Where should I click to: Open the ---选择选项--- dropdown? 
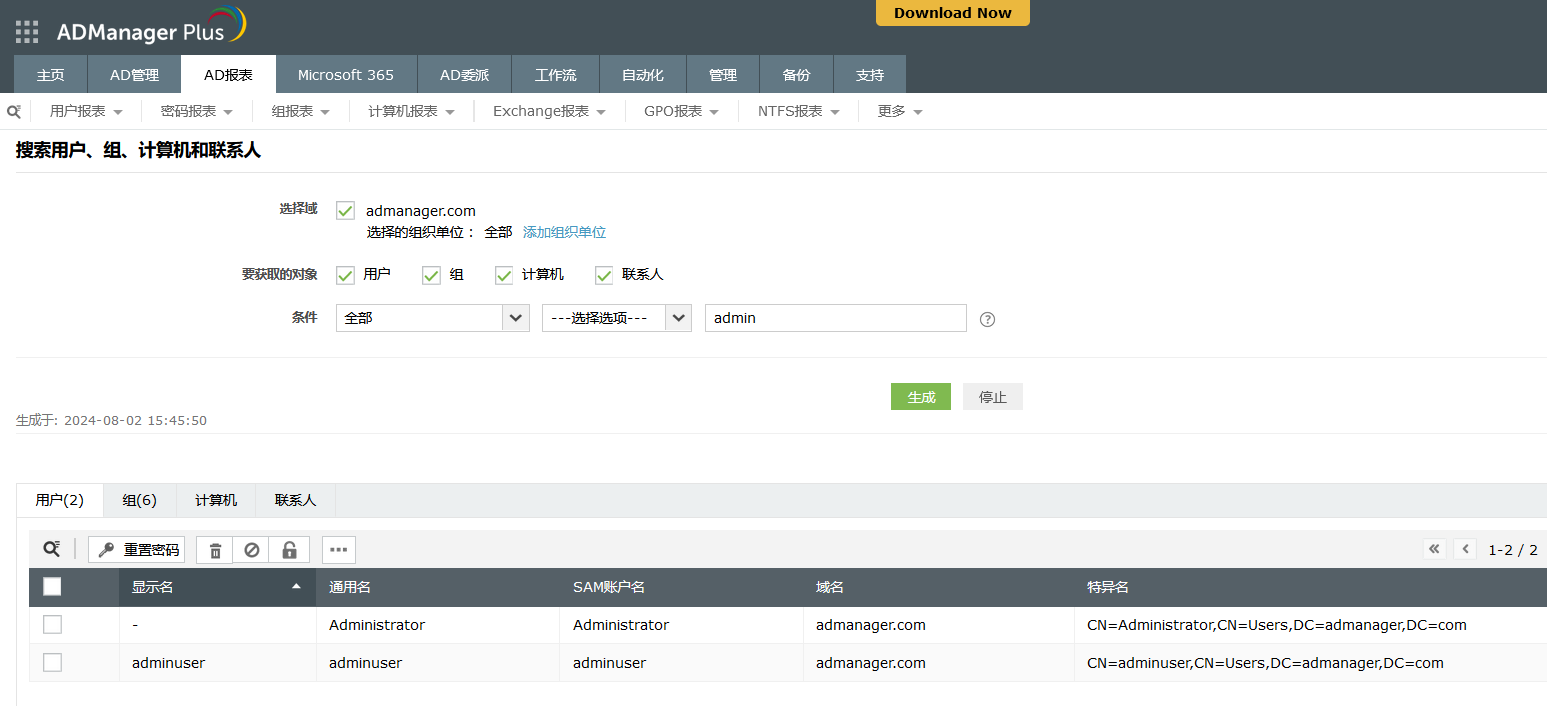(616, 318)
